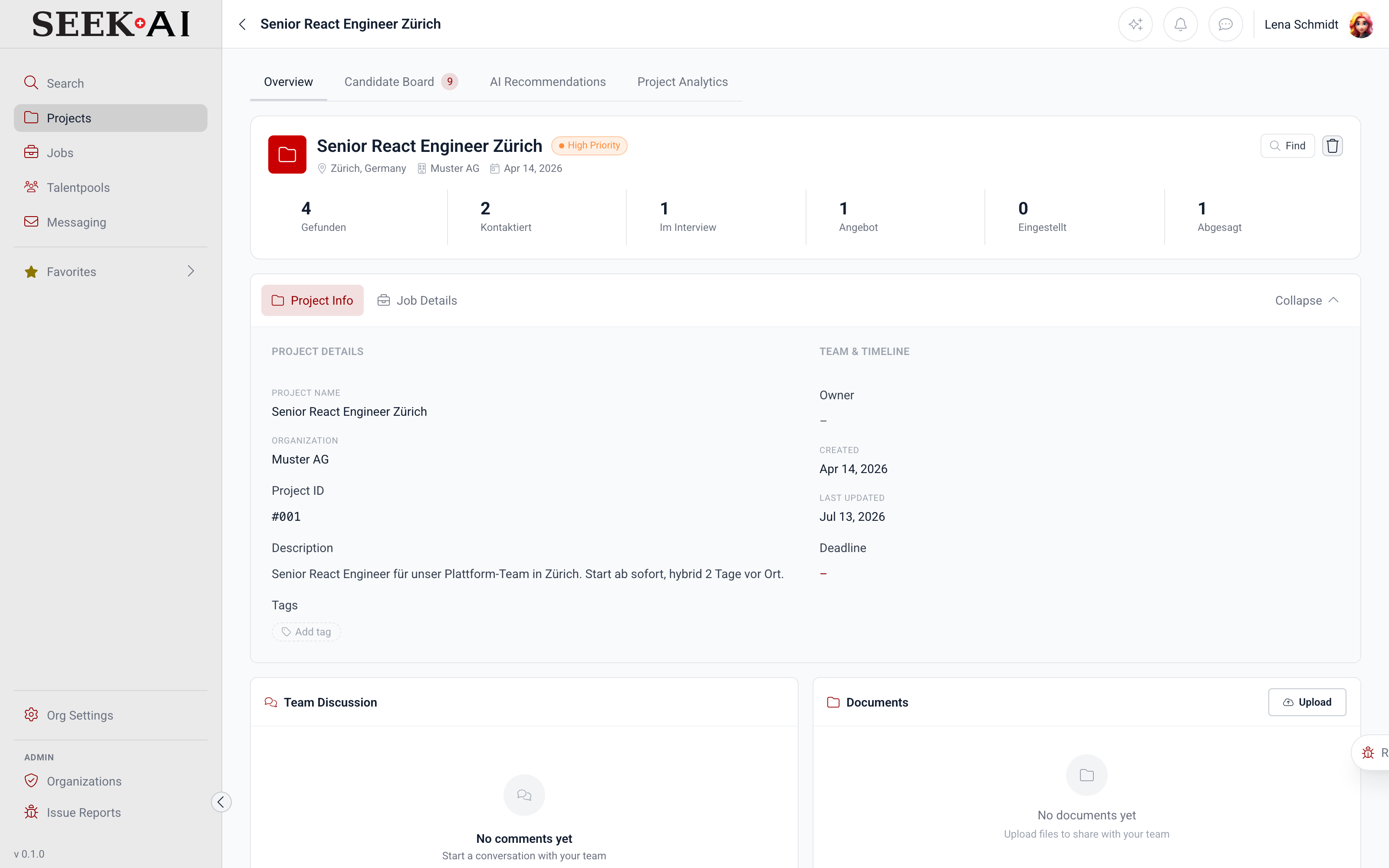Click the High Priority badge

[x=589, y=146]
